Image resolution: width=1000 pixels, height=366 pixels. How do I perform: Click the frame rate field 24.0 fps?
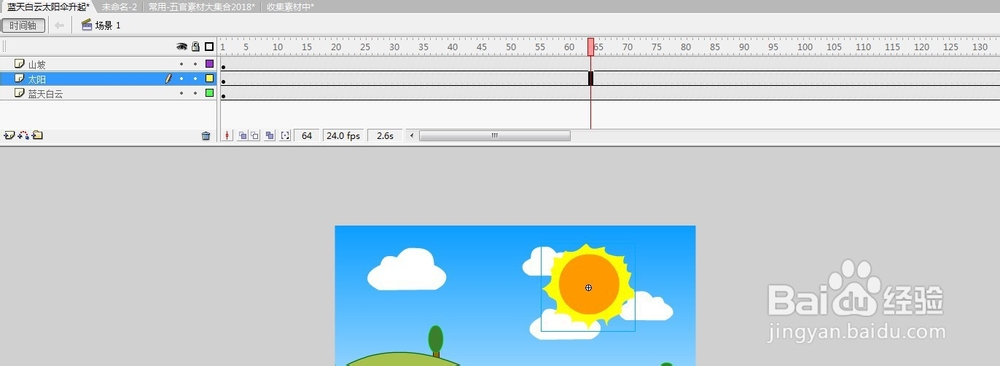point(343,136)
